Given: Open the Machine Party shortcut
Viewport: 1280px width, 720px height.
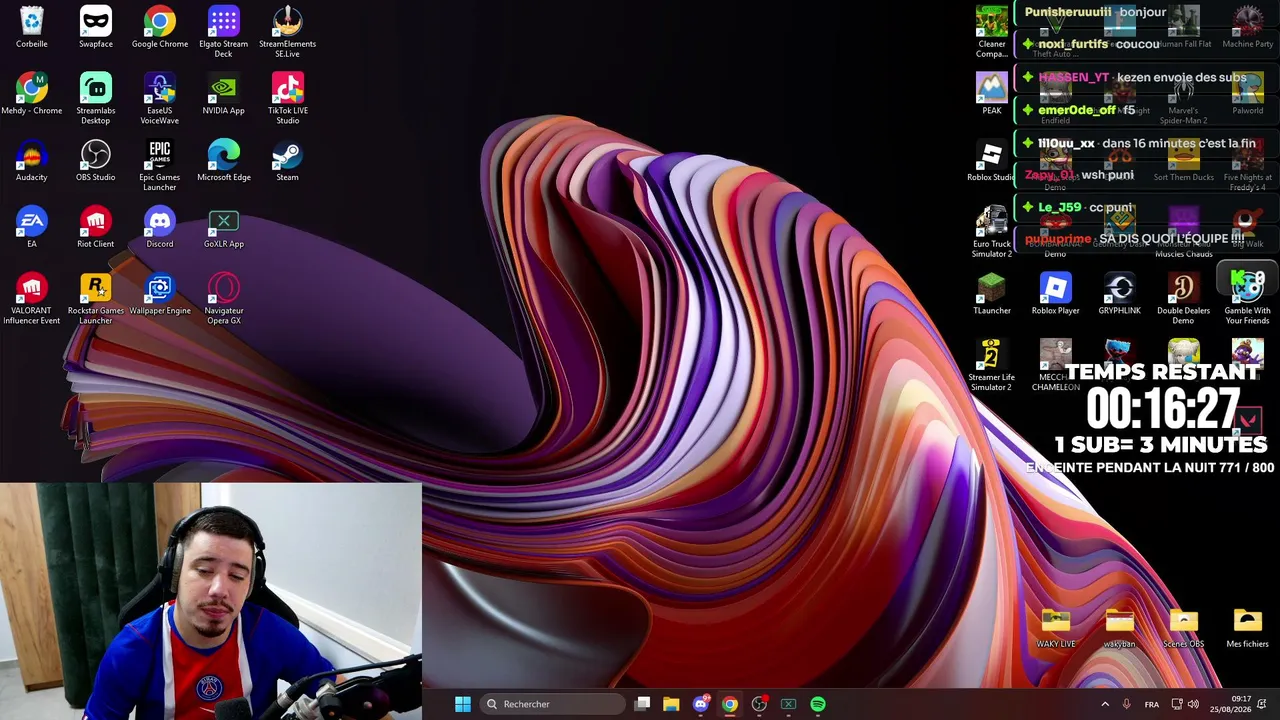Looking at the screenshot, I should tap(1248, 27).
